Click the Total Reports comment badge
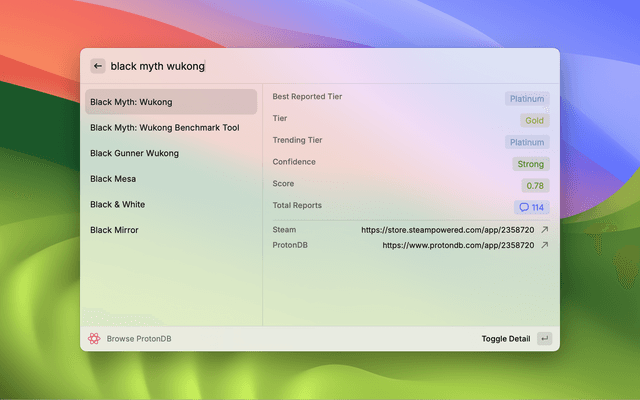 530,208
